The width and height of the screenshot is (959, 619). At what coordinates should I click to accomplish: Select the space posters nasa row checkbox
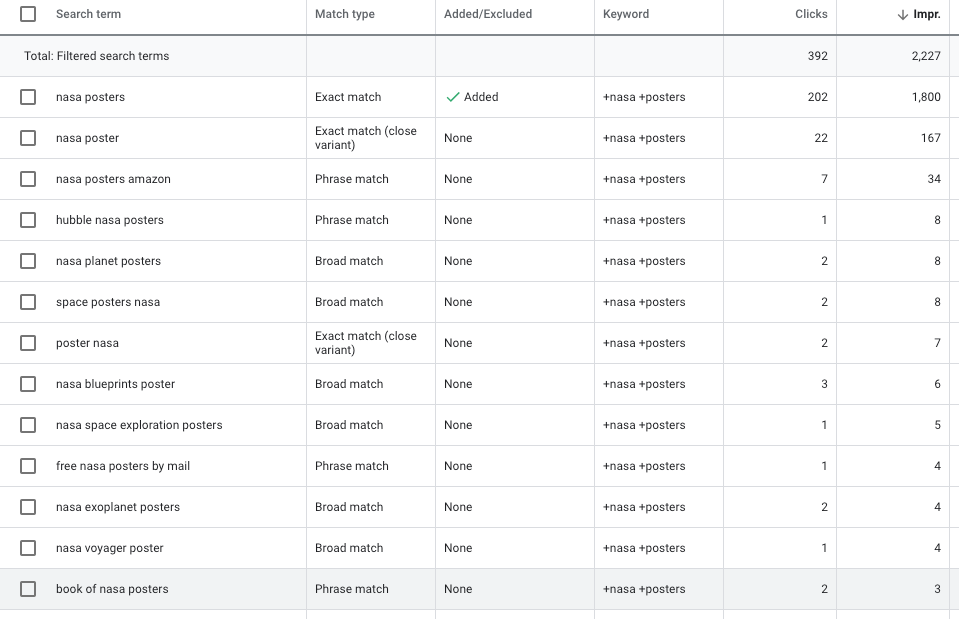[28, 302]
